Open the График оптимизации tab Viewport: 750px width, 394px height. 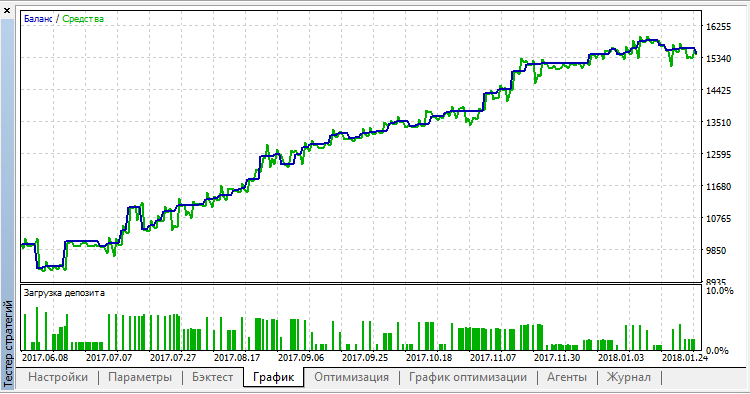467,377
